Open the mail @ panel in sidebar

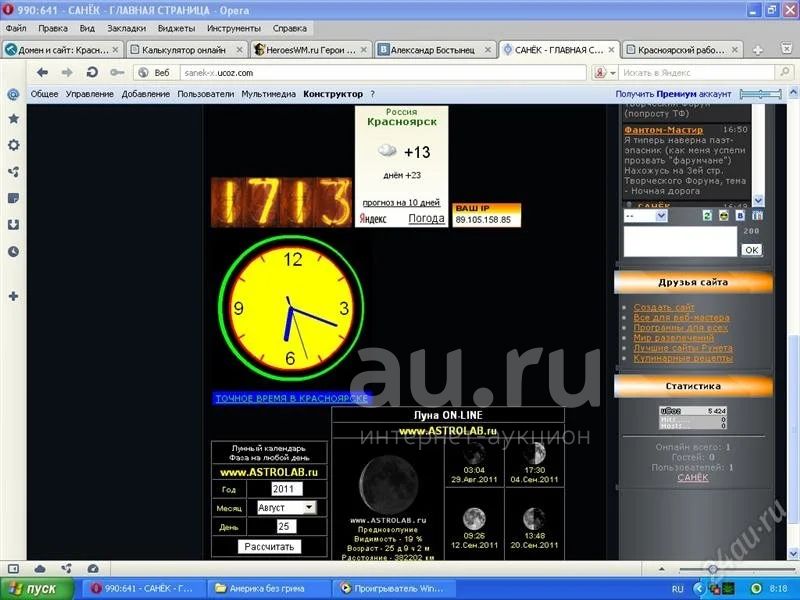coord(13,94)
